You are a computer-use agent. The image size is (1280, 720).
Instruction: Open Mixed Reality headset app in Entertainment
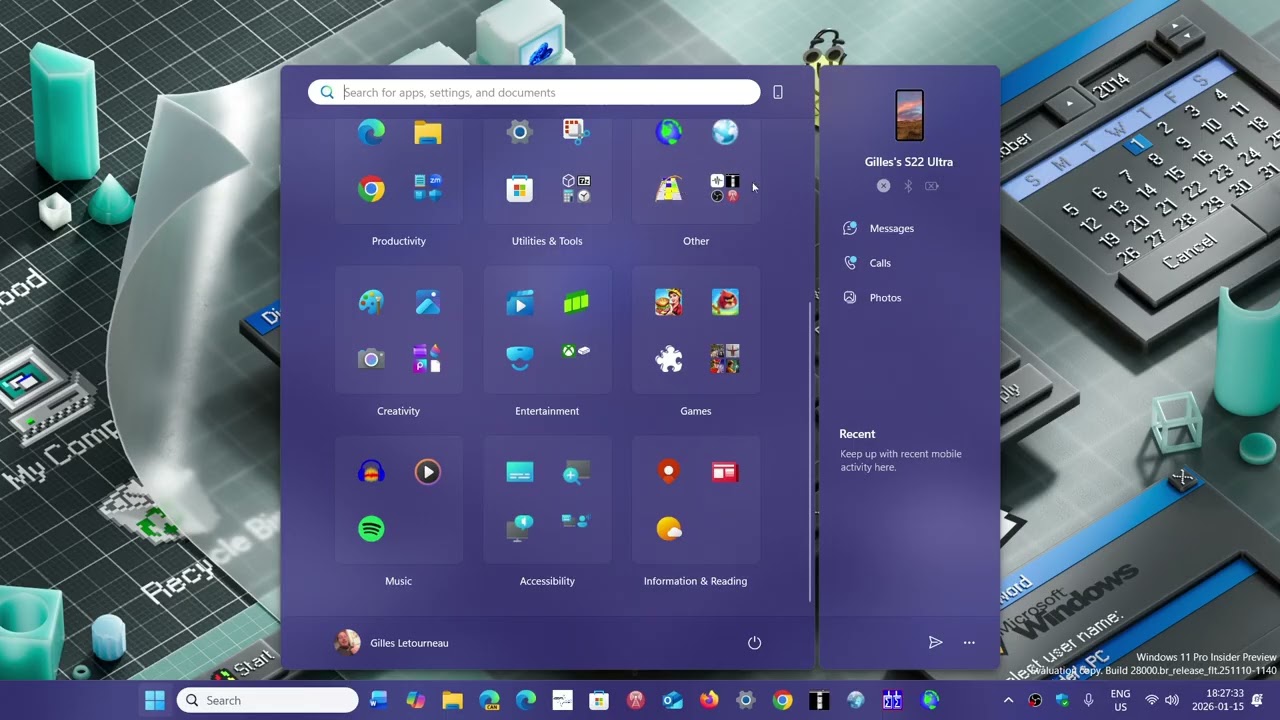pyautogui.click(x=519, y=358)
